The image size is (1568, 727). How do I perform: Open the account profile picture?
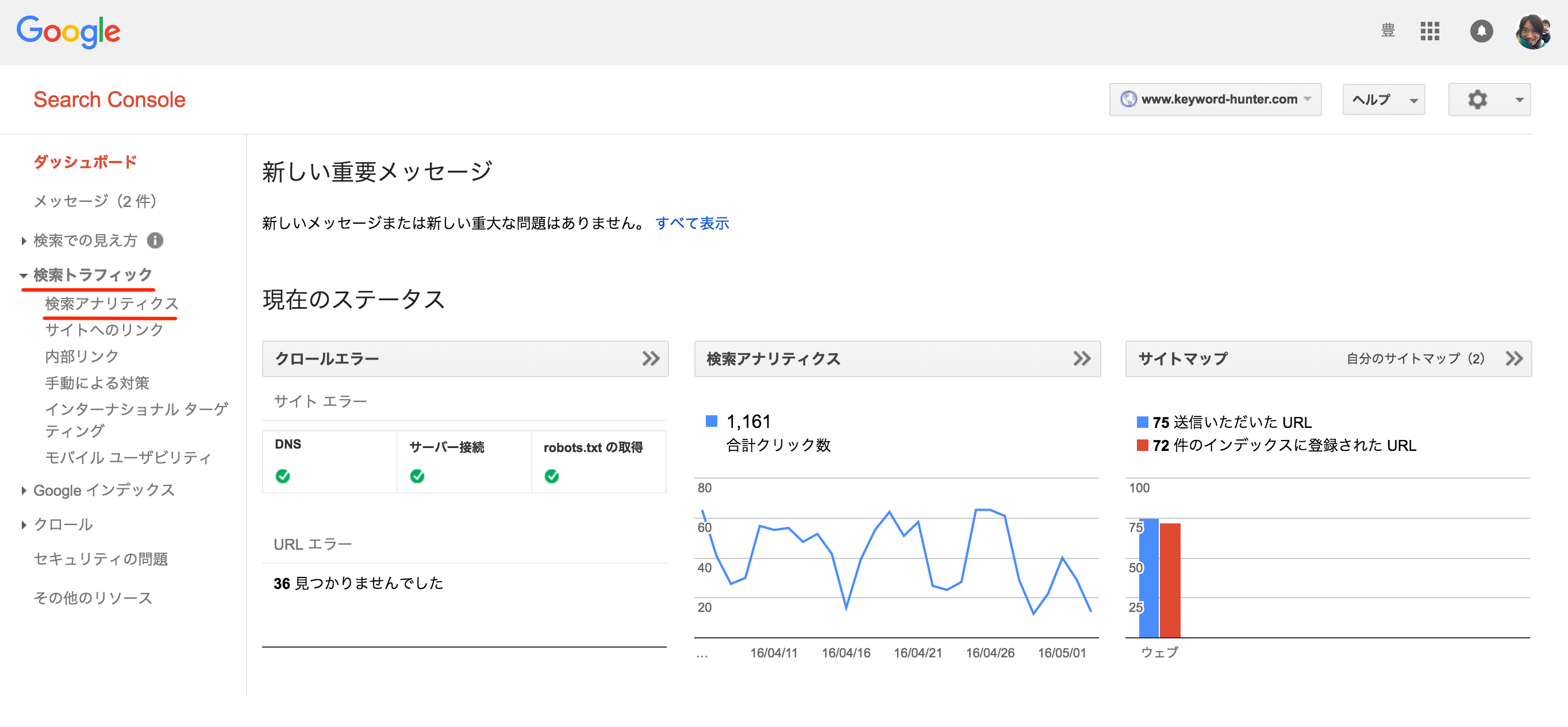[1533, 32]
